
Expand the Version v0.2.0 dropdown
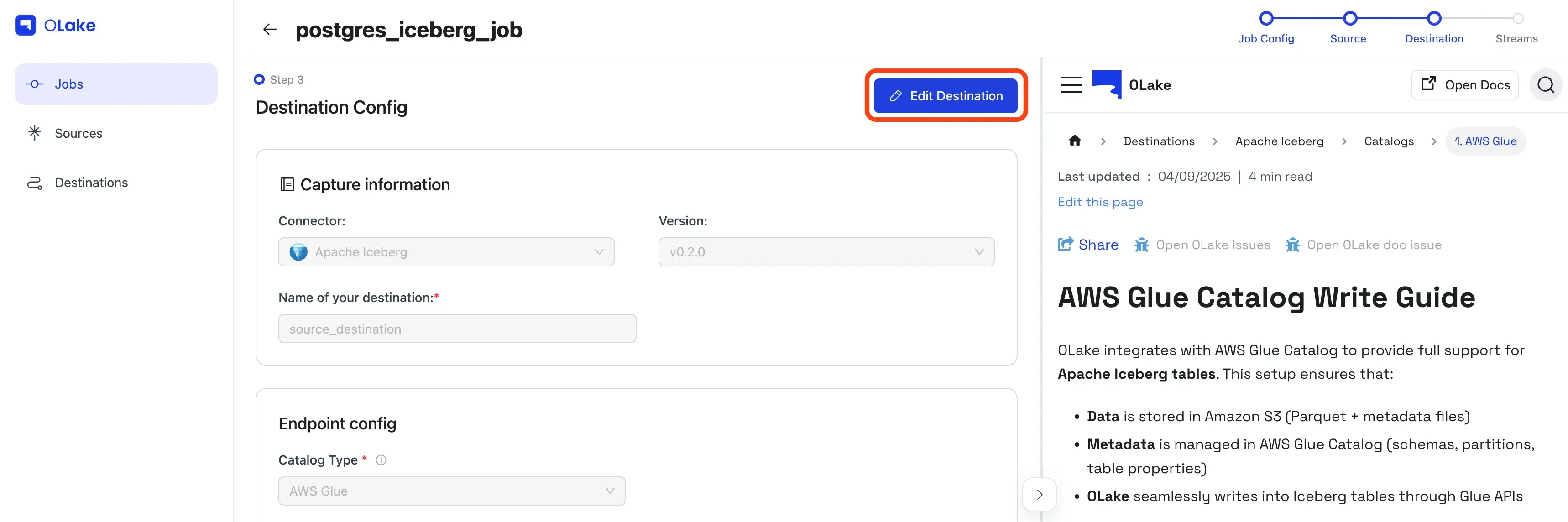pos(826,252)
